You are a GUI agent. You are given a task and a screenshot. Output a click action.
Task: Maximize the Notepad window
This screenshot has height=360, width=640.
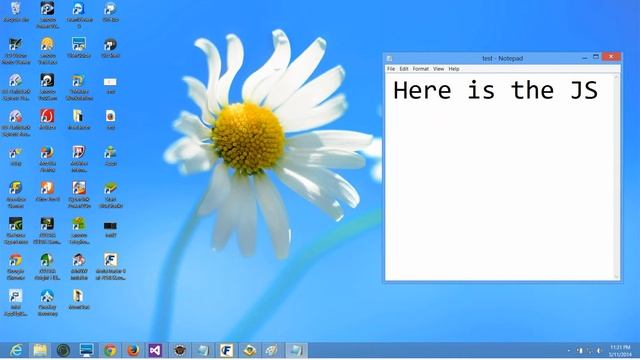pos(596,57)
